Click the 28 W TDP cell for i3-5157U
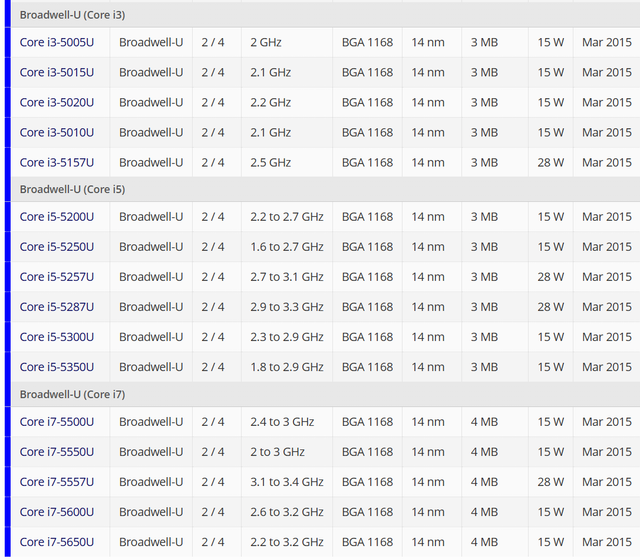Viewport: 640px width, 560px height. [551, 162]
